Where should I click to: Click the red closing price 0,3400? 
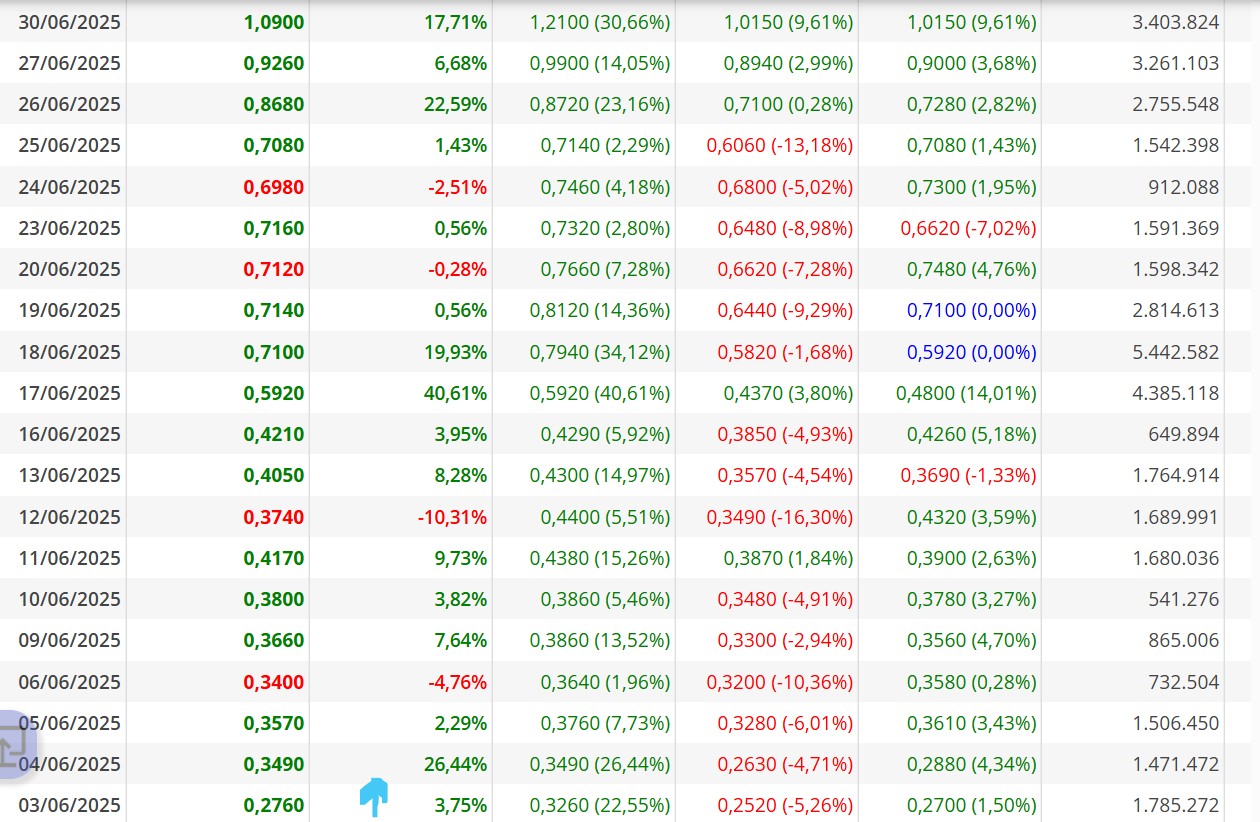tap(274, 682)
